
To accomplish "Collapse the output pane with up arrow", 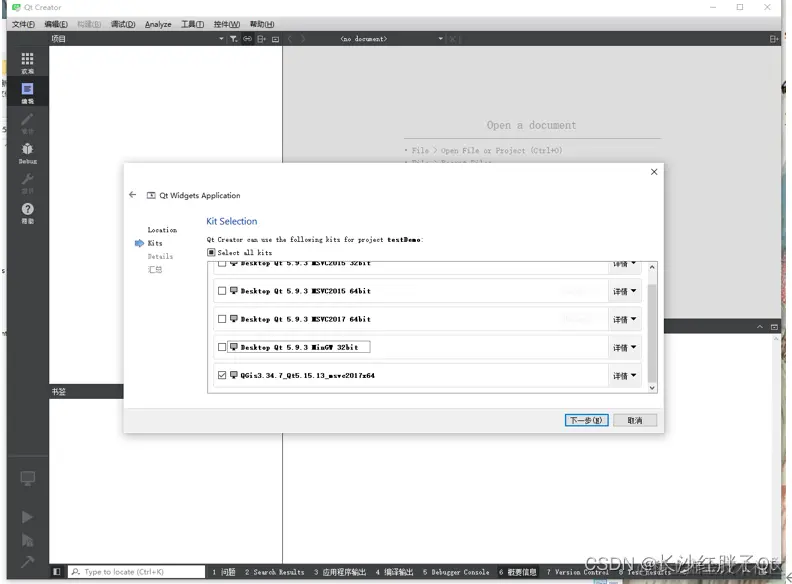I will point(760,327).
